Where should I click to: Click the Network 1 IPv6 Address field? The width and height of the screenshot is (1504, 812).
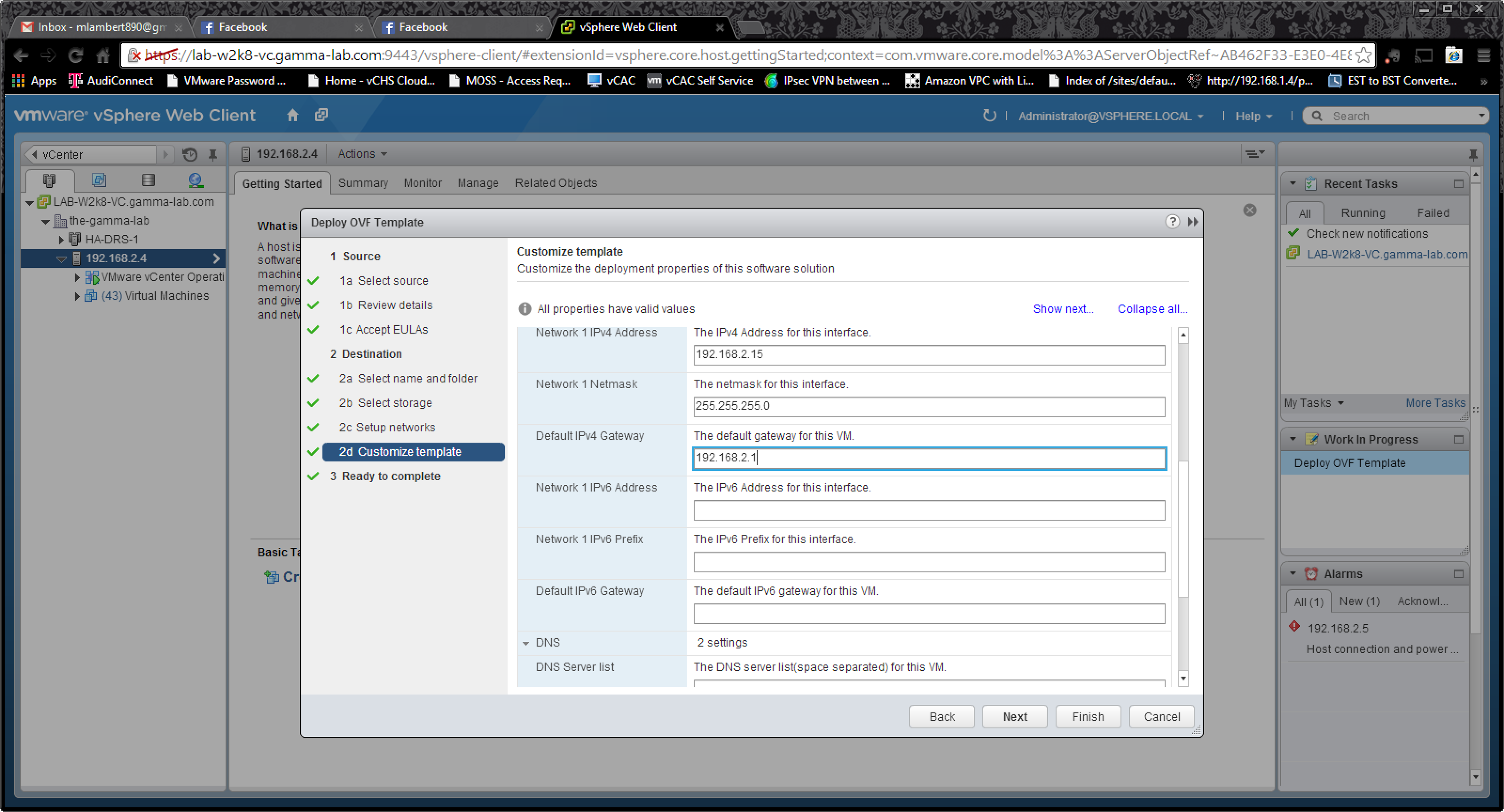pyautogui.click(x=928, y=510)
